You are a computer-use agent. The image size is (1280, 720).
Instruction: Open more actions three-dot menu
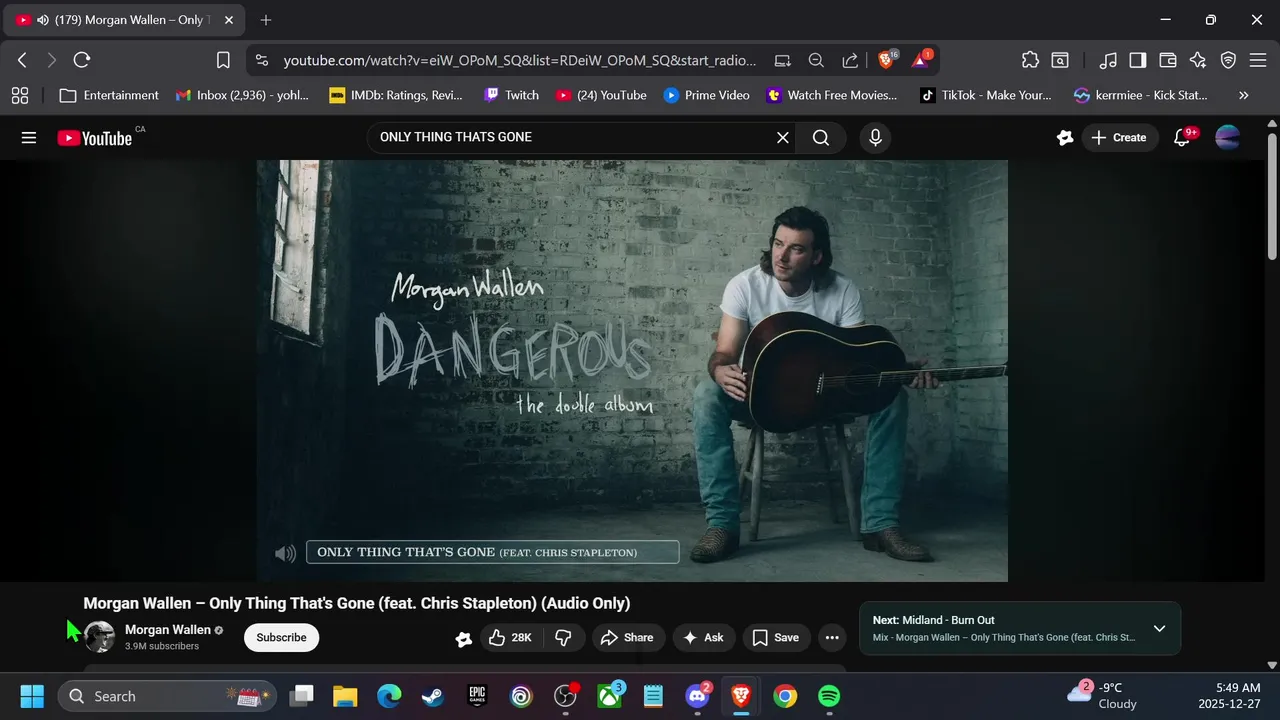(832, 638)
